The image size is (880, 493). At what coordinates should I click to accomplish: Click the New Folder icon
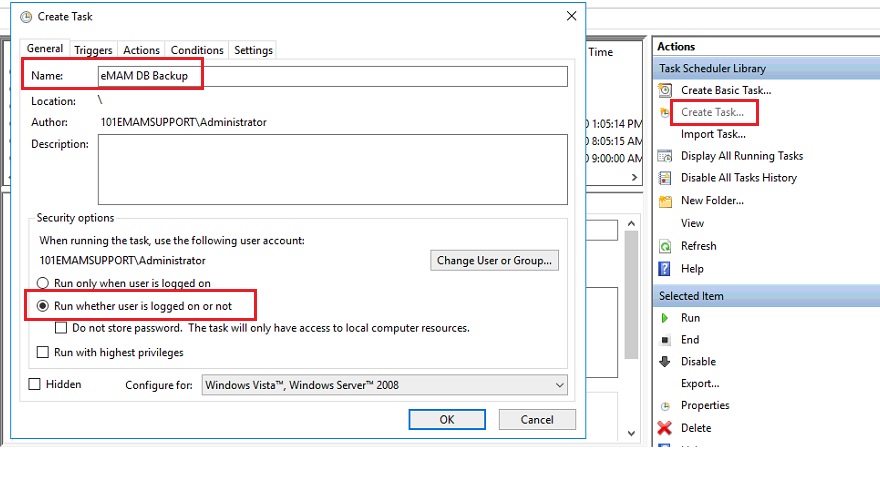[x=665, y=200]
